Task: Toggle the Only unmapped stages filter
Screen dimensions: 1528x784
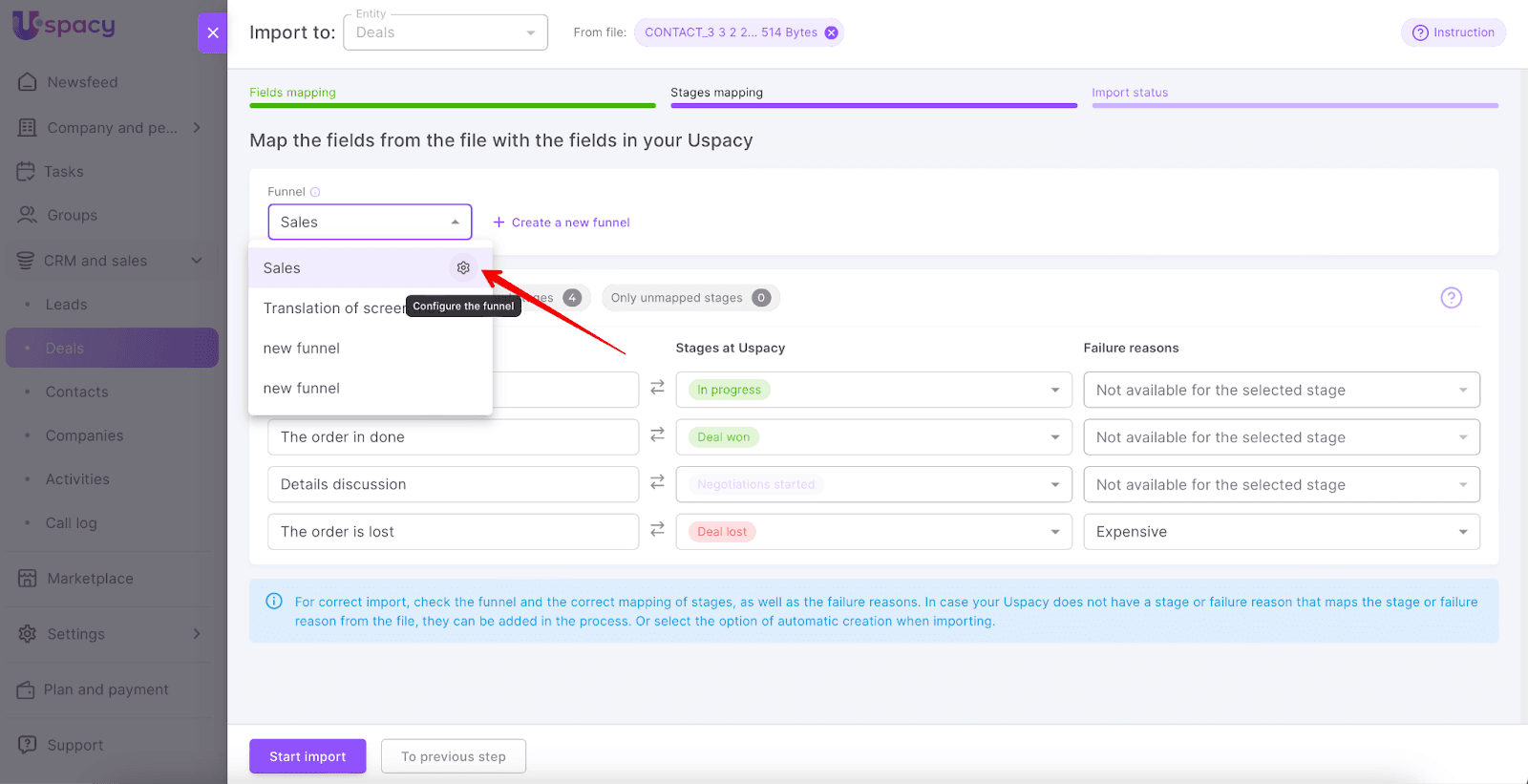Action: point(690,298)
